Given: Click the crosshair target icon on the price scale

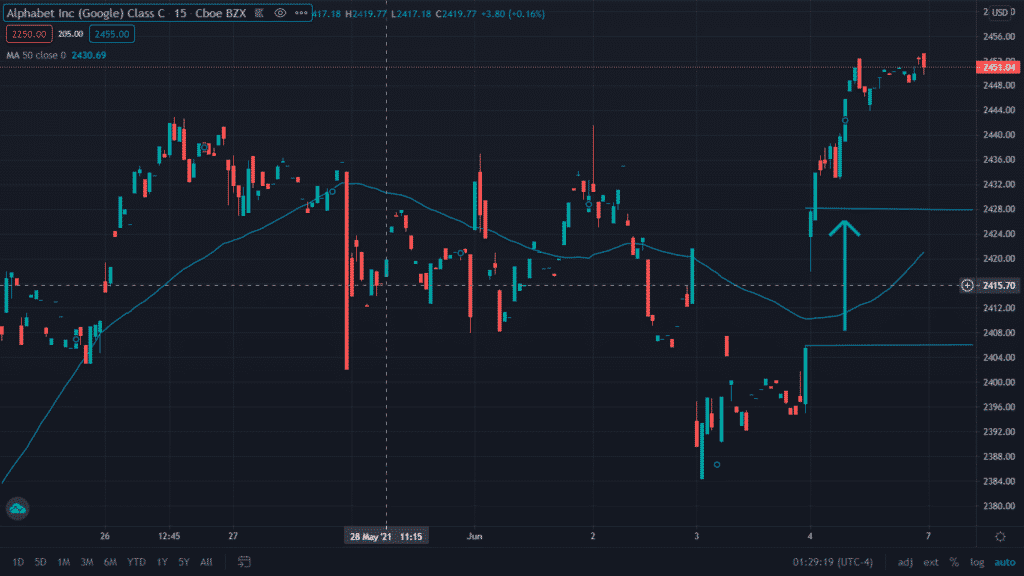Looking at the screenshot, I should pyautogui.click(x=967, y=286).
